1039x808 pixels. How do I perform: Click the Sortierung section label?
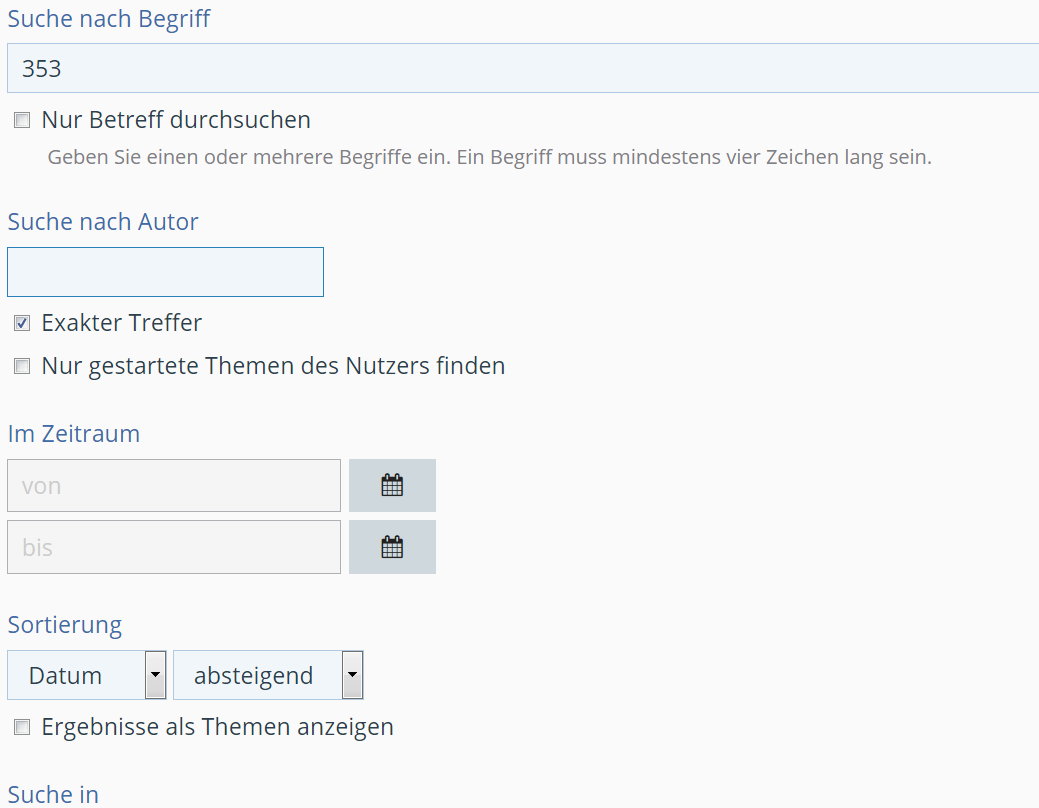65,625
